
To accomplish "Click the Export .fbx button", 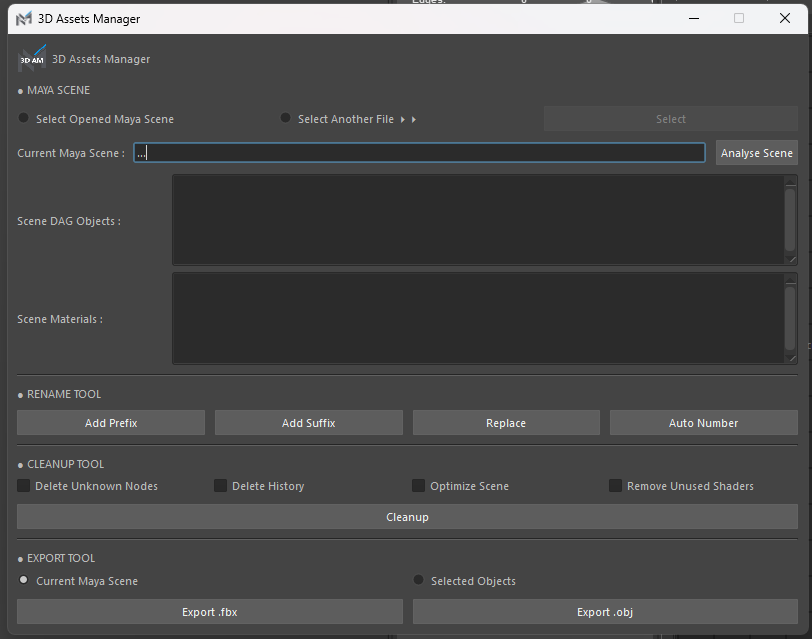I will point(210,612).
